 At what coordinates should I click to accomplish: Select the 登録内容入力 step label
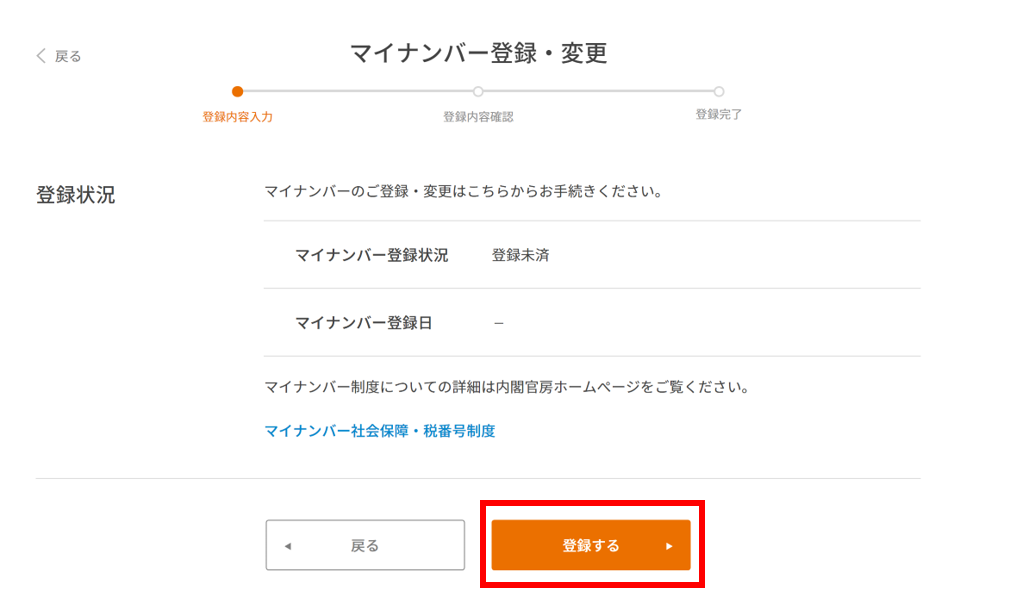tap(237, 117)
